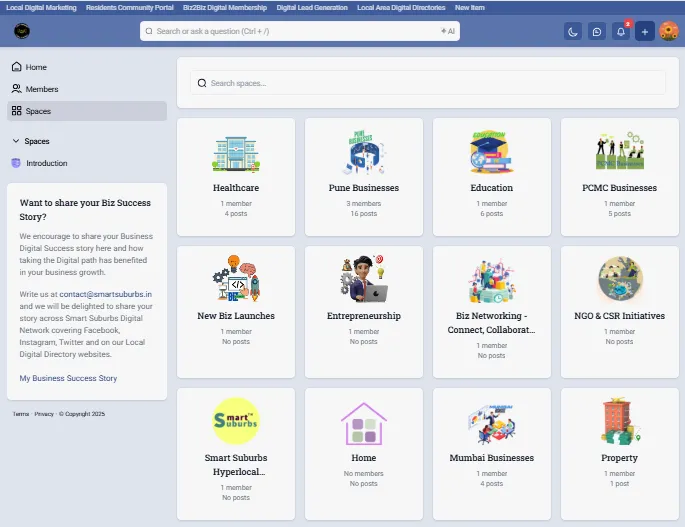The height and width of the screenshot is (527, 685).
Task: Open the Pune Businesses space
Action: (x=364, y=153)
